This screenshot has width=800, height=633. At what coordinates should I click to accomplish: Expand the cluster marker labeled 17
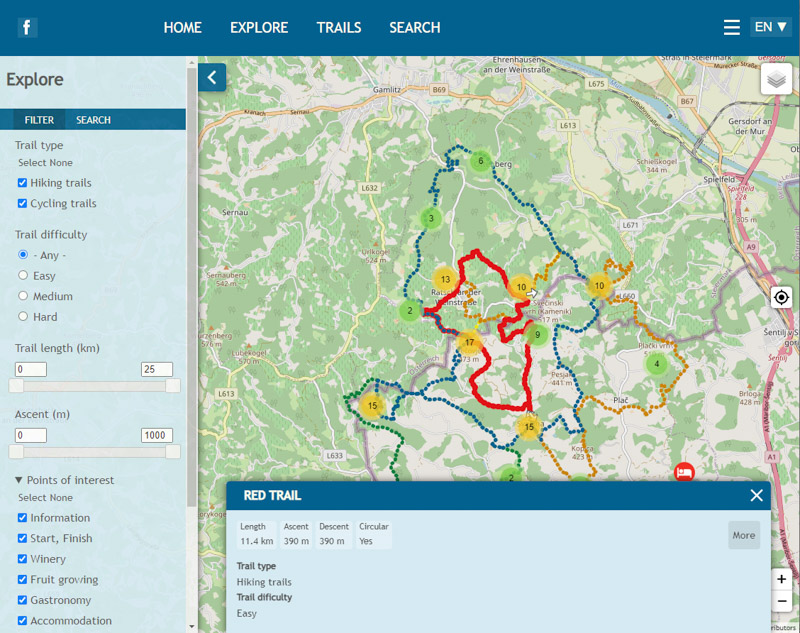coord(469,343)
